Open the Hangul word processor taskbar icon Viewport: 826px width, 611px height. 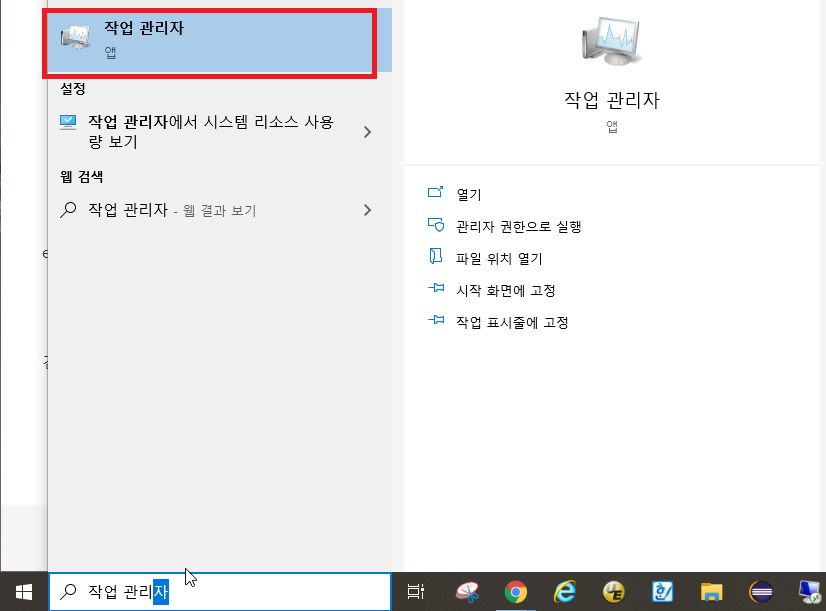pos(662,592)
